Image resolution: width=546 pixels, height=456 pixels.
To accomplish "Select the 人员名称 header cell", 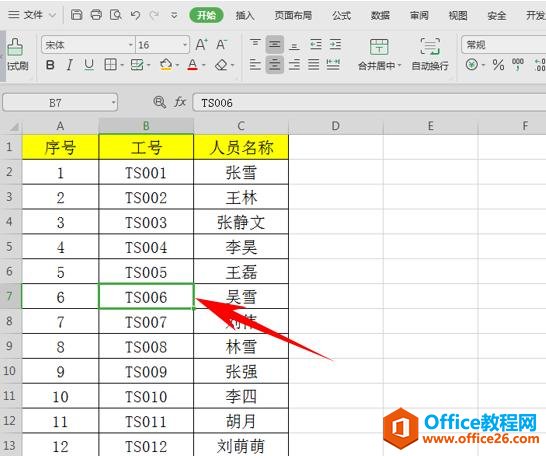I will tap(241, 147).
